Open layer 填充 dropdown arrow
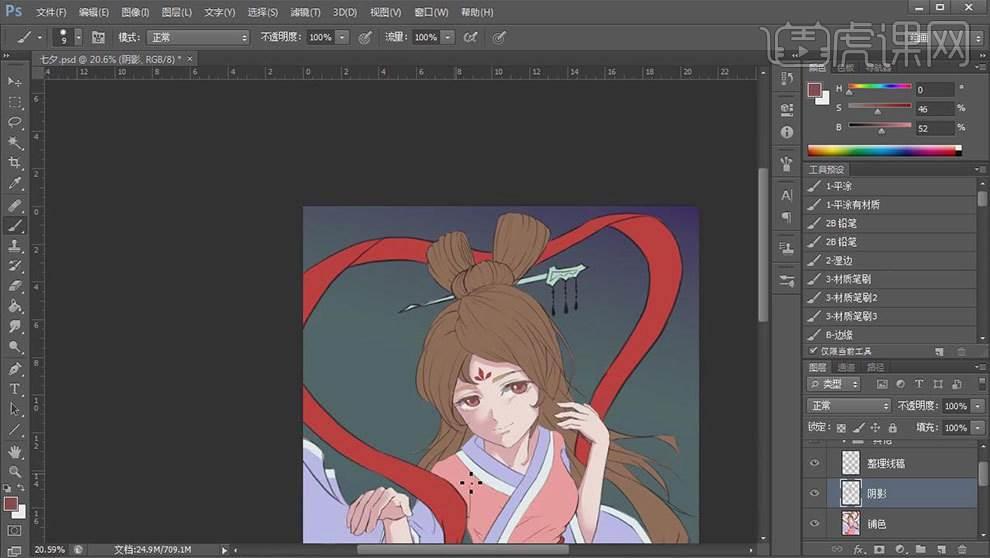This screenshot has height=558, width=990. [x=978, y=427]
